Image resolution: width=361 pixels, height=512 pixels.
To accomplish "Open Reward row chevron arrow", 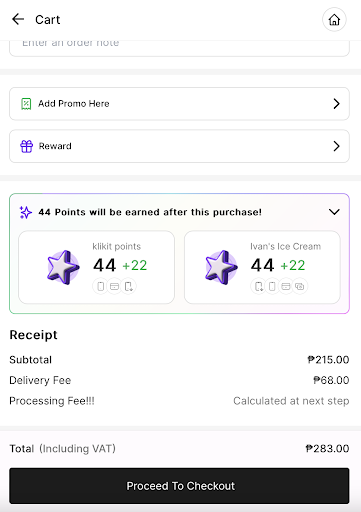I will click(336, 146).
